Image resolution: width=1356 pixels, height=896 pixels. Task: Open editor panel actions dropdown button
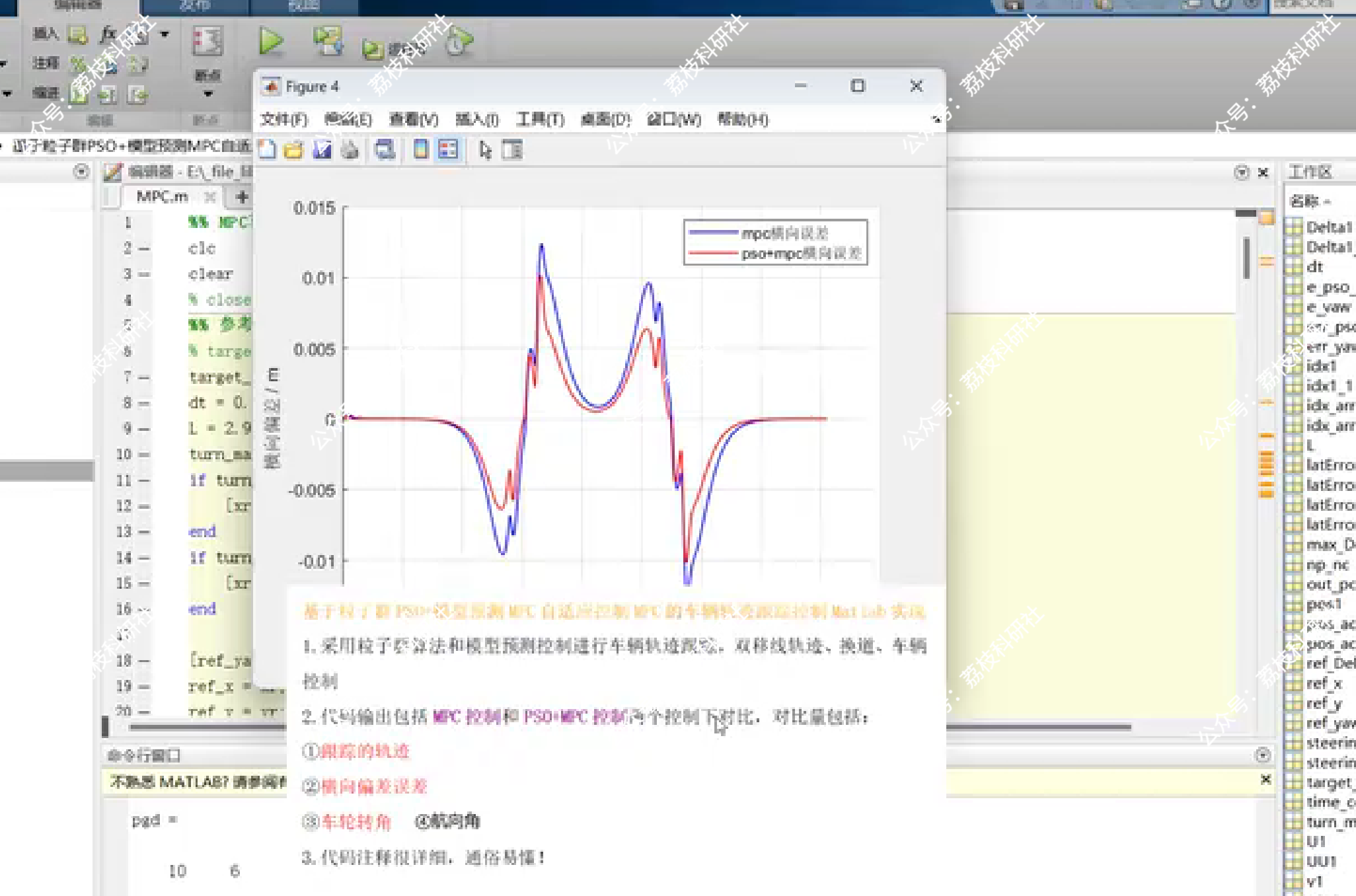click(1241, 172)
